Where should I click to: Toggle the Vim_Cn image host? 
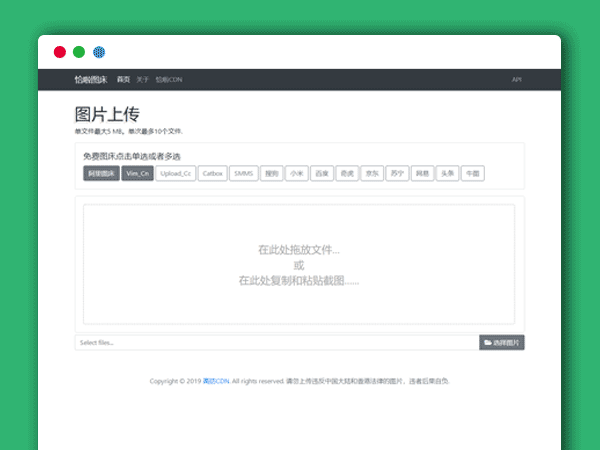pos(138,173)
